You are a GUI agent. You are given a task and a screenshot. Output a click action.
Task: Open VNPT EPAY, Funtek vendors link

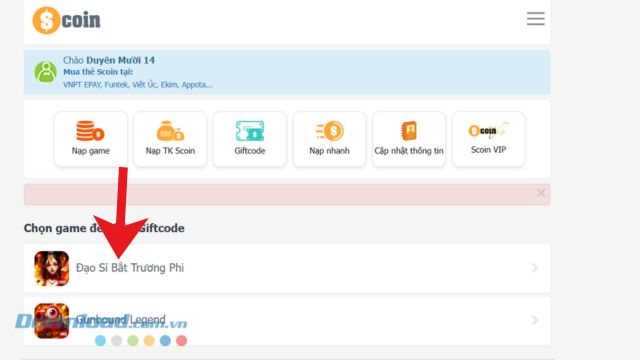[x=138, y=85]
